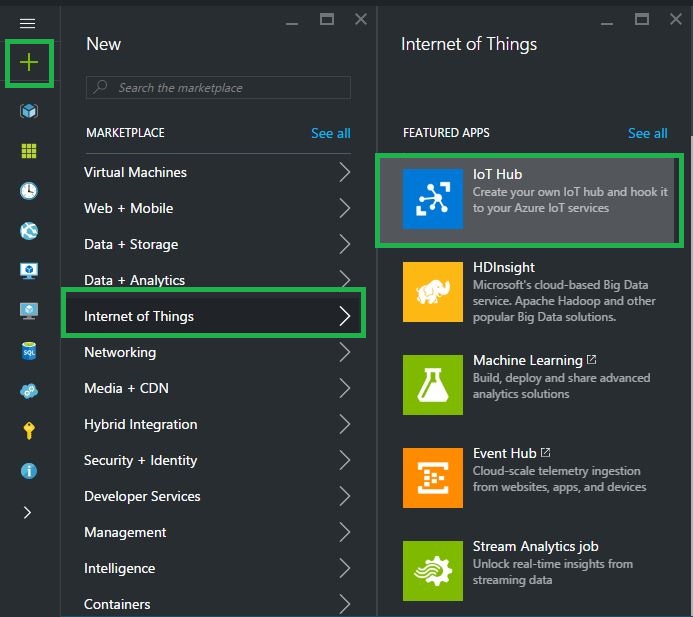Expand the Virtual Machines category arrow
Image resolution: width=693 pixels, height=617 pixels.
(x=345, y=172)
